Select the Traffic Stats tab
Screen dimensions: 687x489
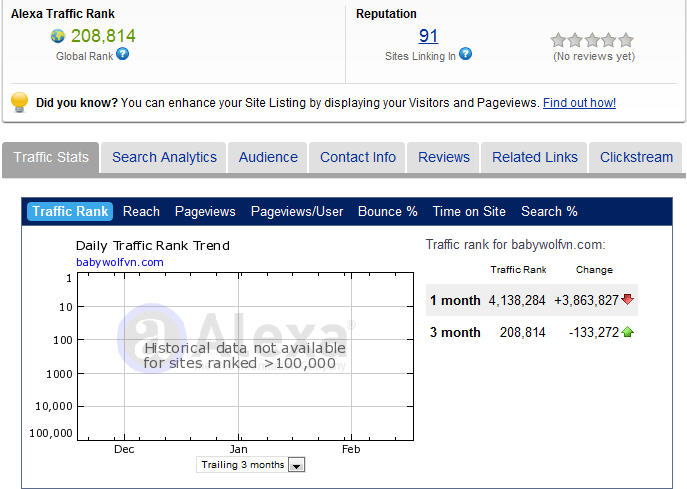click(51, 157)
